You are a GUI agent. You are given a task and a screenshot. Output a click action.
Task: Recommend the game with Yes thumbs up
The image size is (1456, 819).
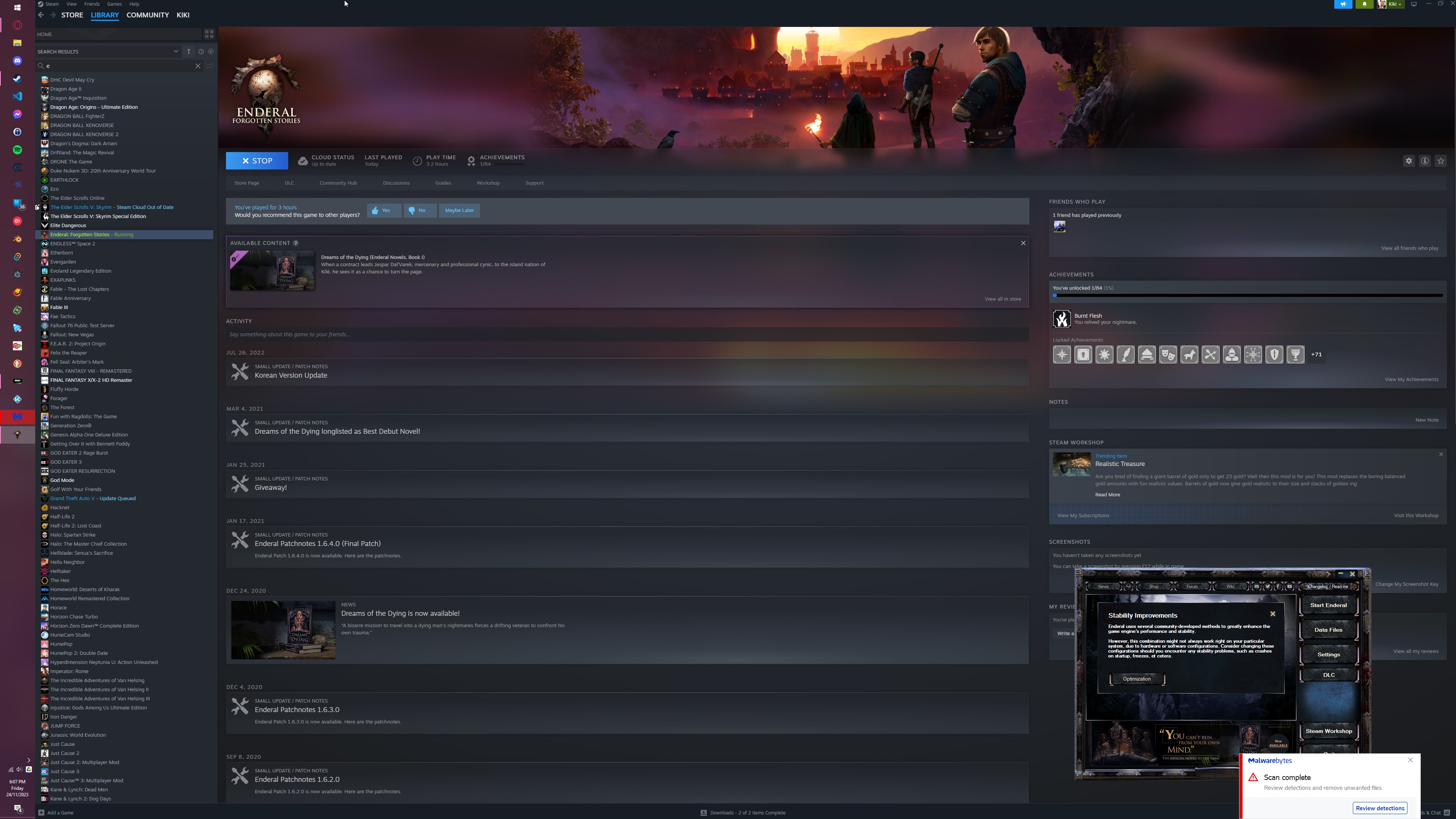(384, 210)
